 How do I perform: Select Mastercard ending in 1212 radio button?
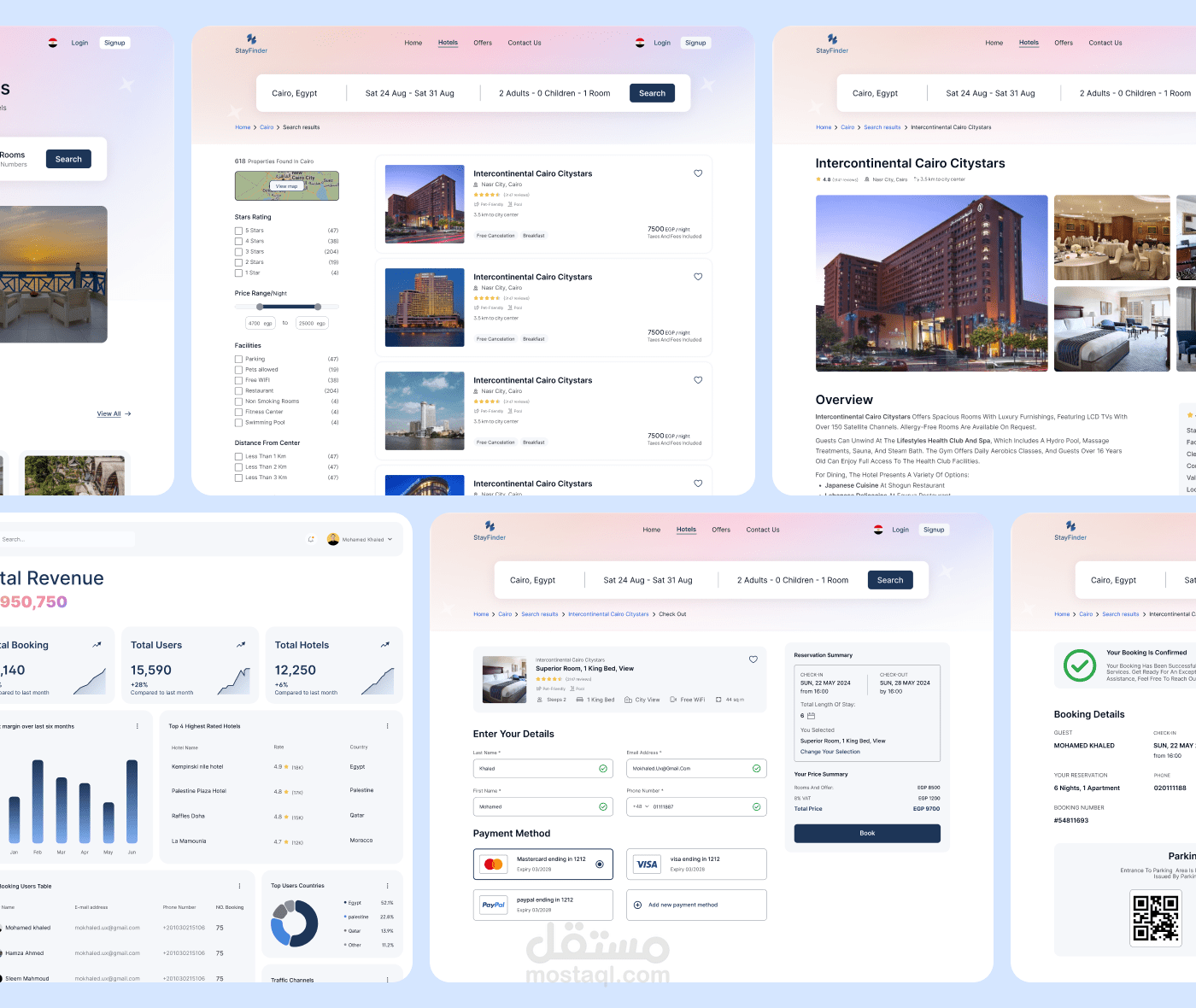(x=600, y=864)
